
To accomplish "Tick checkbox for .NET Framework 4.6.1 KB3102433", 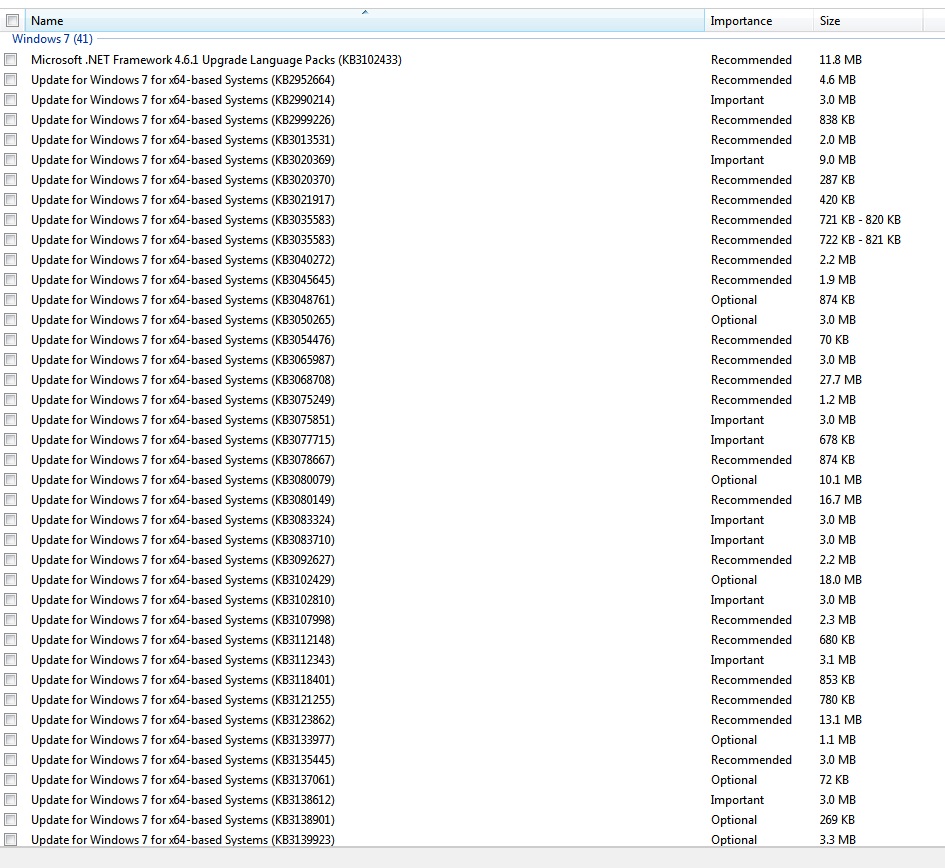I will click(10, 60).
